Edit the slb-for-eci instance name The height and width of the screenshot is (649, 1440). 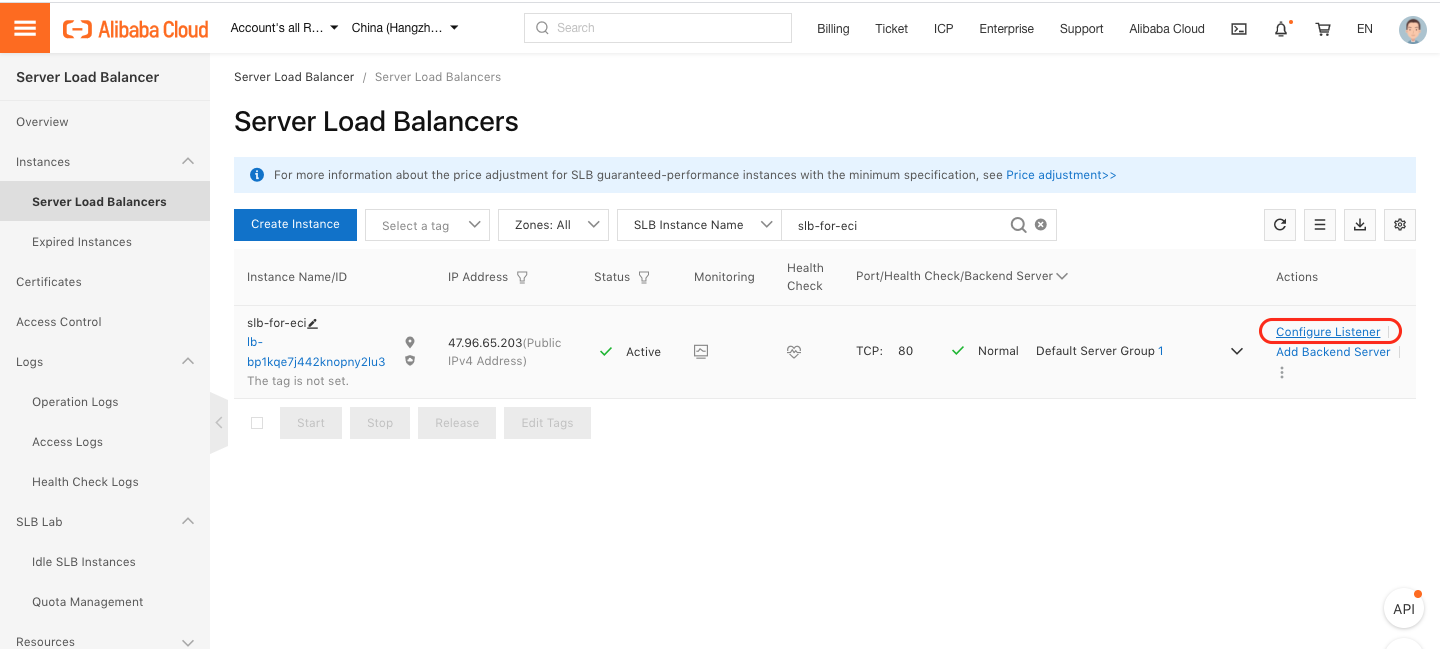313,323
